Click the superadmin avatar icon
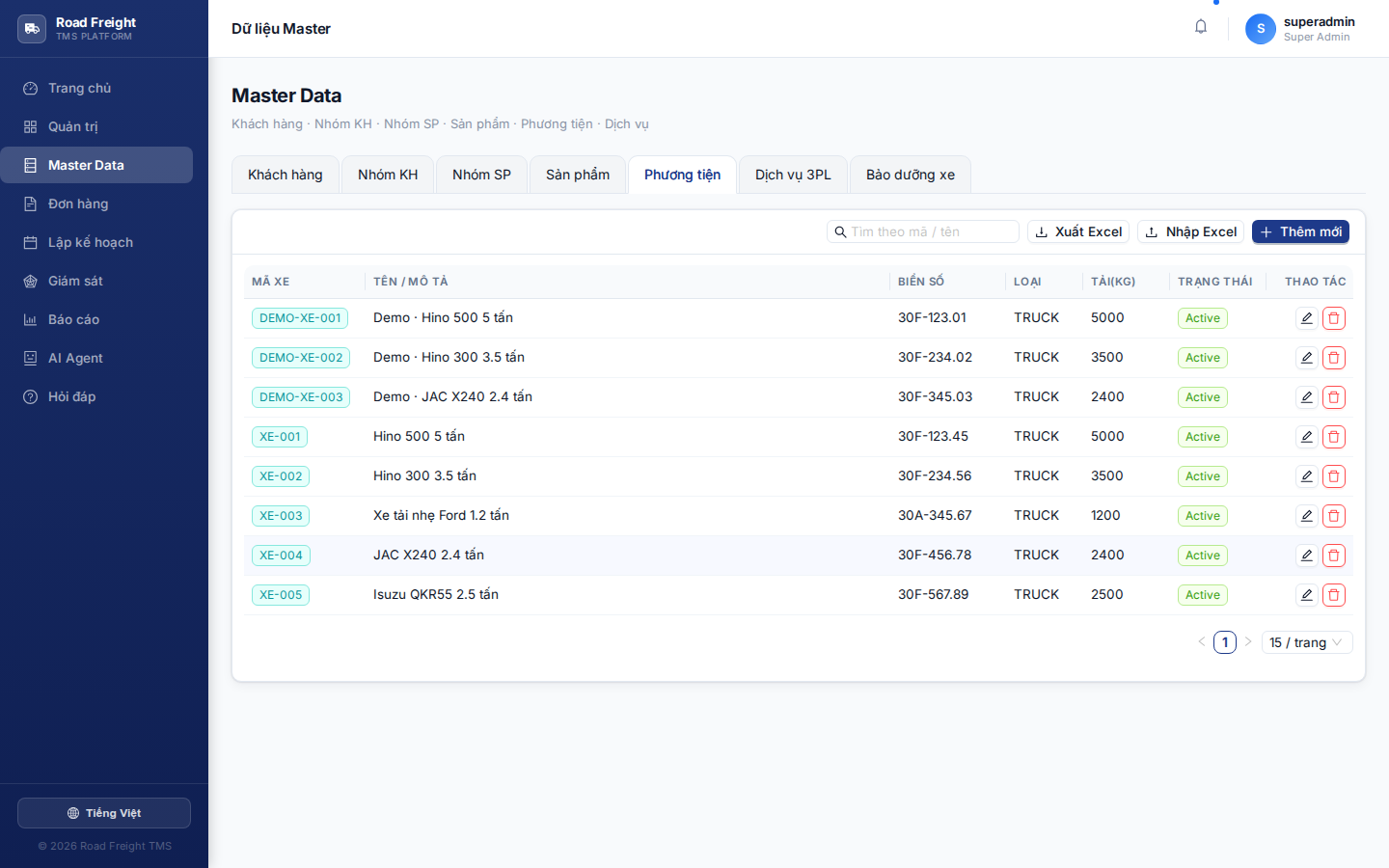The width and height of the screenshot is (1389, 868). pyautogui.click(x=1261, y=29)
